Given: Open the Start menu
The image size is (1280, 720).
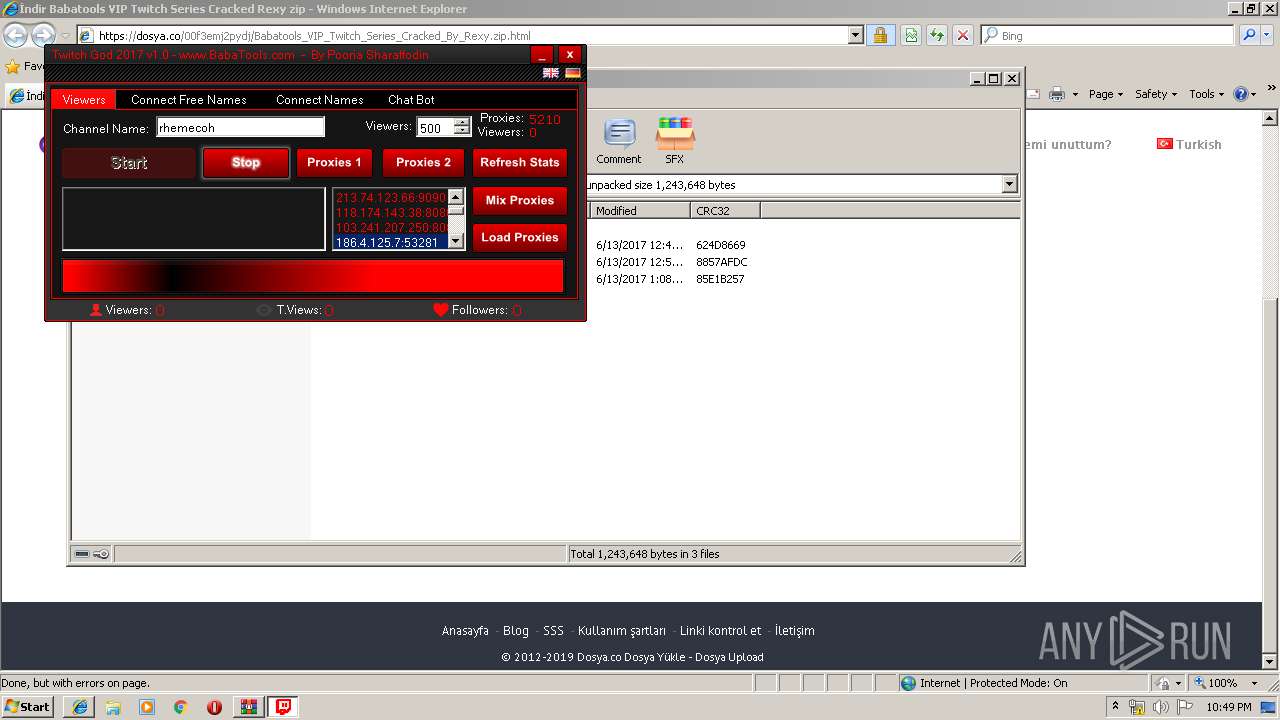Looking at the screenshot, I should coord(27,706).
